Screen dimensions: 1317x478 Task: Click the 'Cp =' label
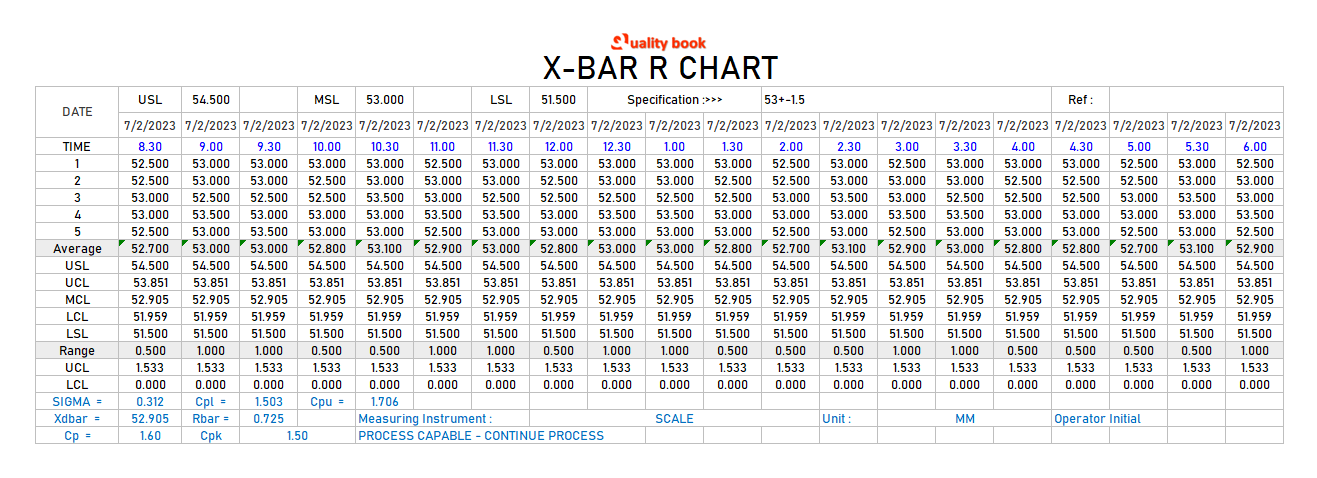[77, 435]
